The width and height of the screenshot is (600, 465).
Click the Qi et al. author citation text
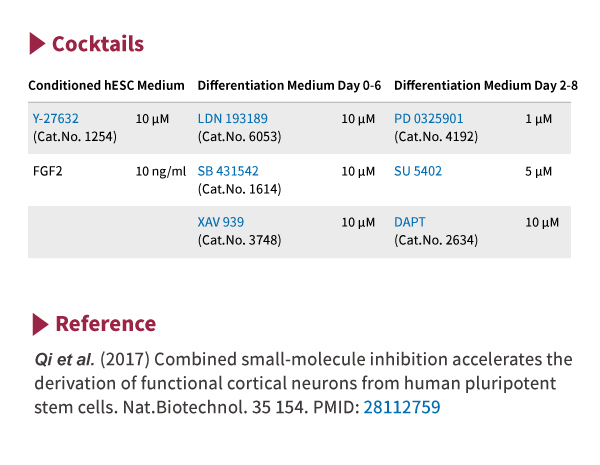point(64,359)
